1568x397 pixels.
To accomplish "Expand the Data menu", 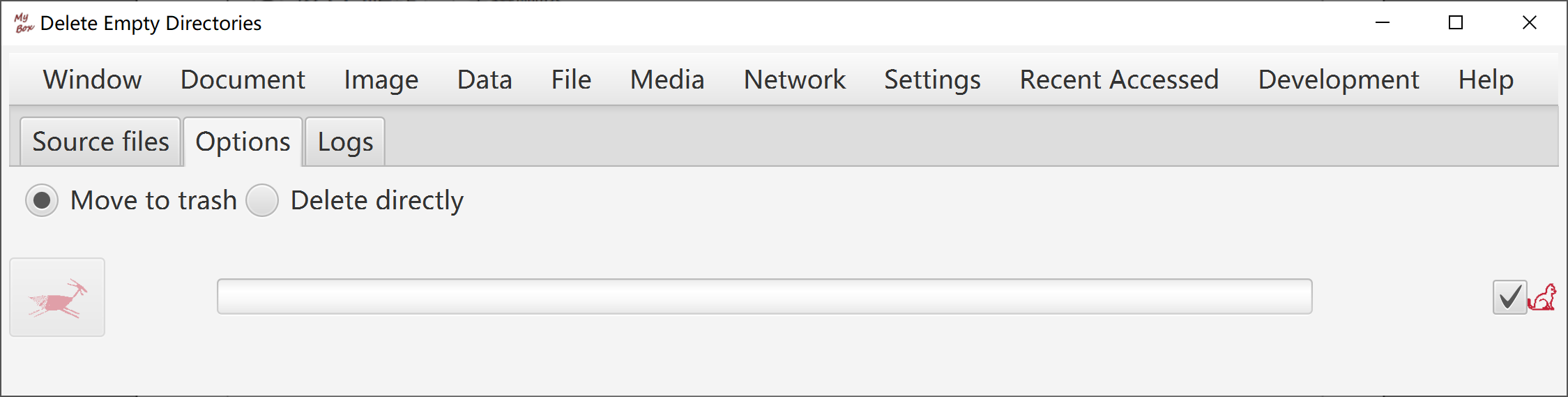I will (x=485, y=80).
